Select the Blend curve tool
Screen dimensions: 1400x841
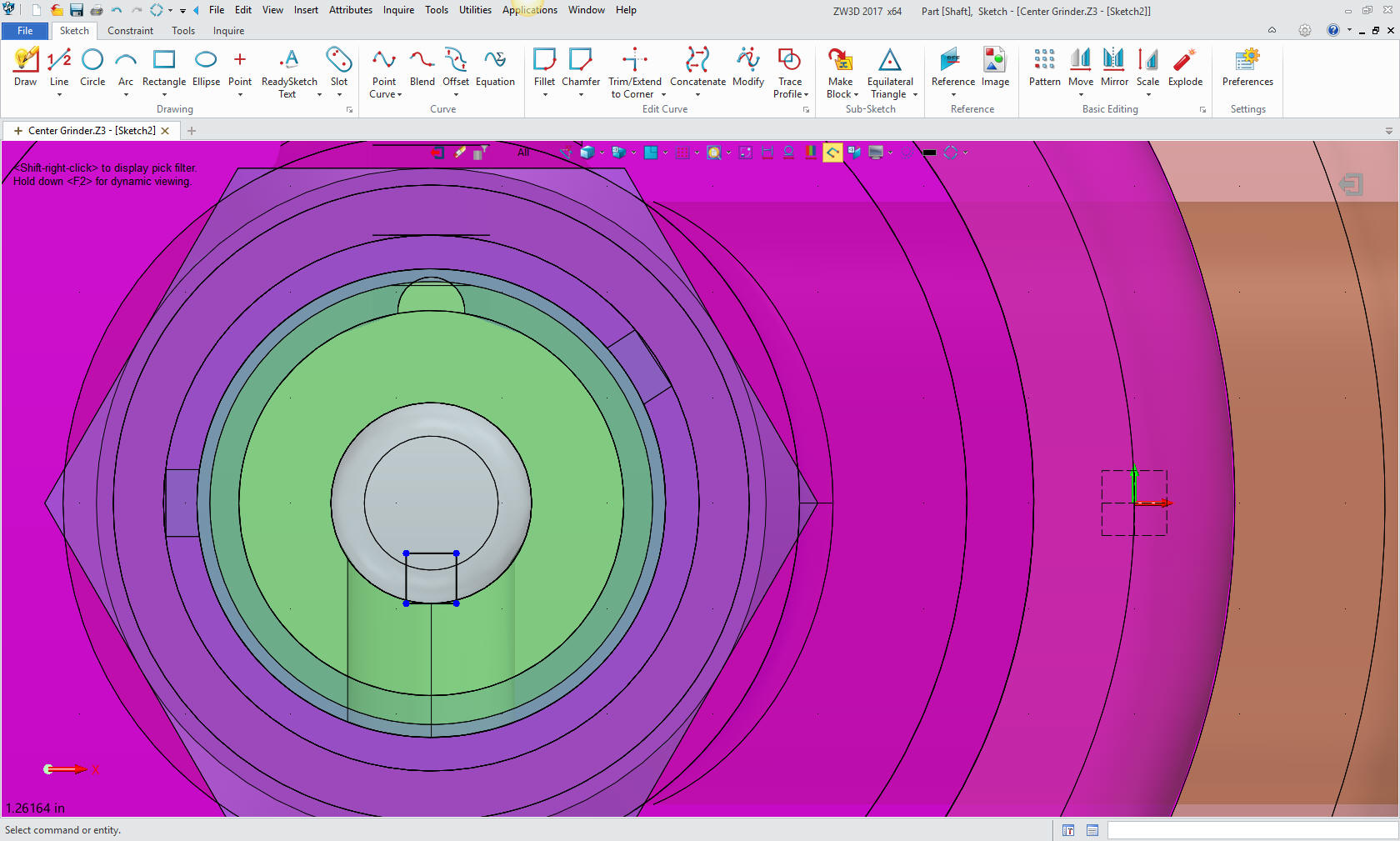[422, 67]
